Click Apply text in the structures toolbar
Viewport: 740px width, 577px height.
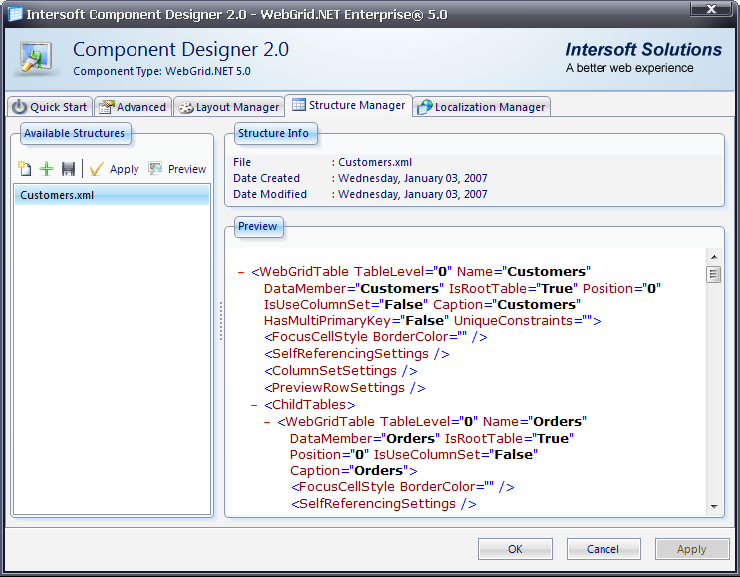tap(124, 169)
